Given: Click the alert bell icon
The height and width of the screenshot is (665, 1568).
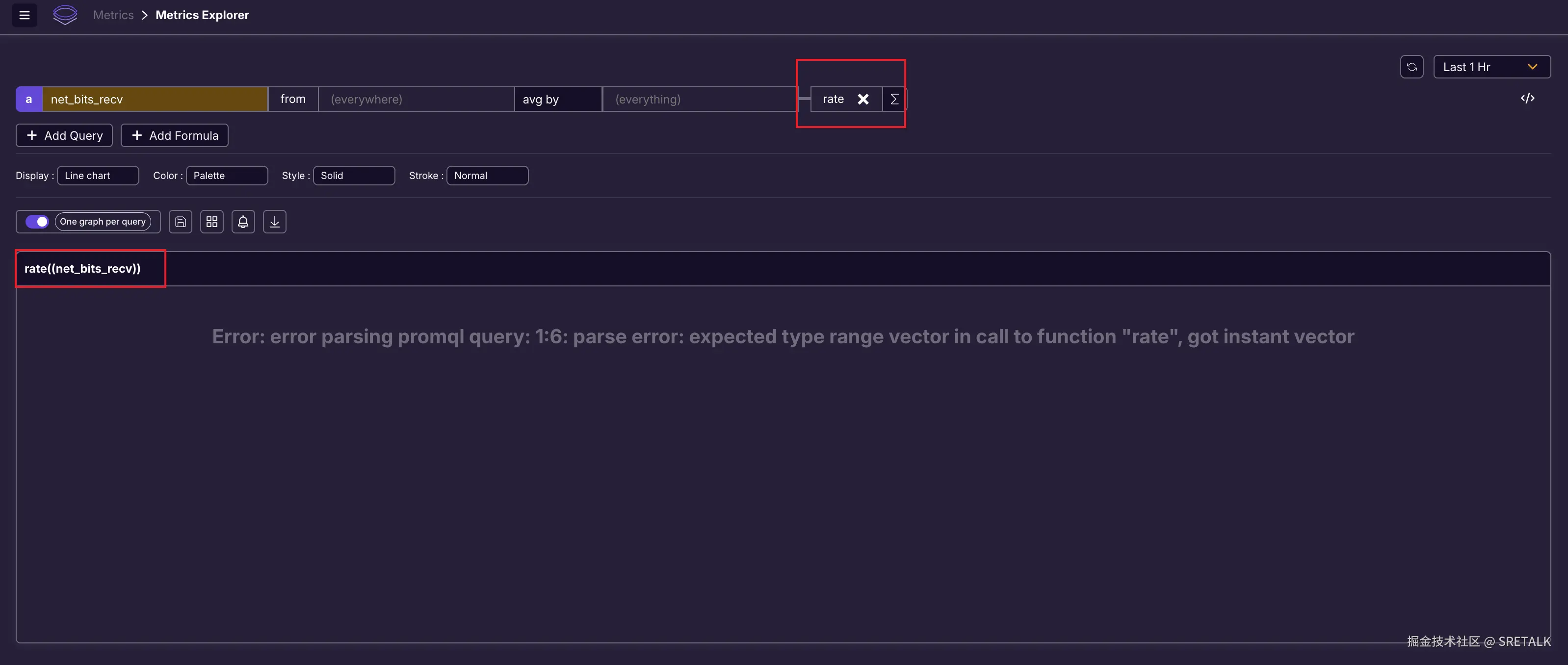Looking at the screenshot, I should tap(243, 222).
